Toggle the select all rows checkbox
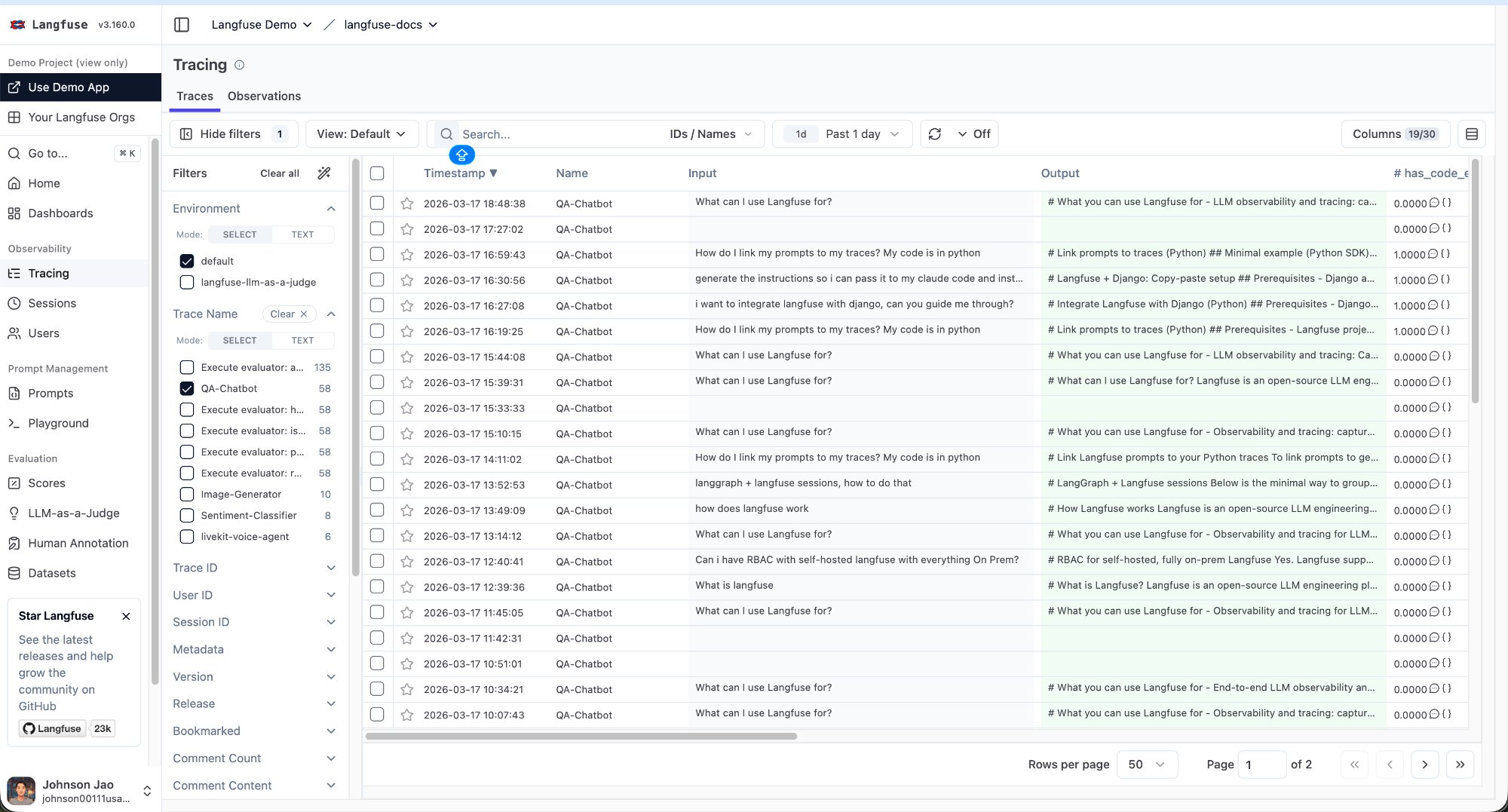Viewport: 1508px width, 812px height. point(377,173)
